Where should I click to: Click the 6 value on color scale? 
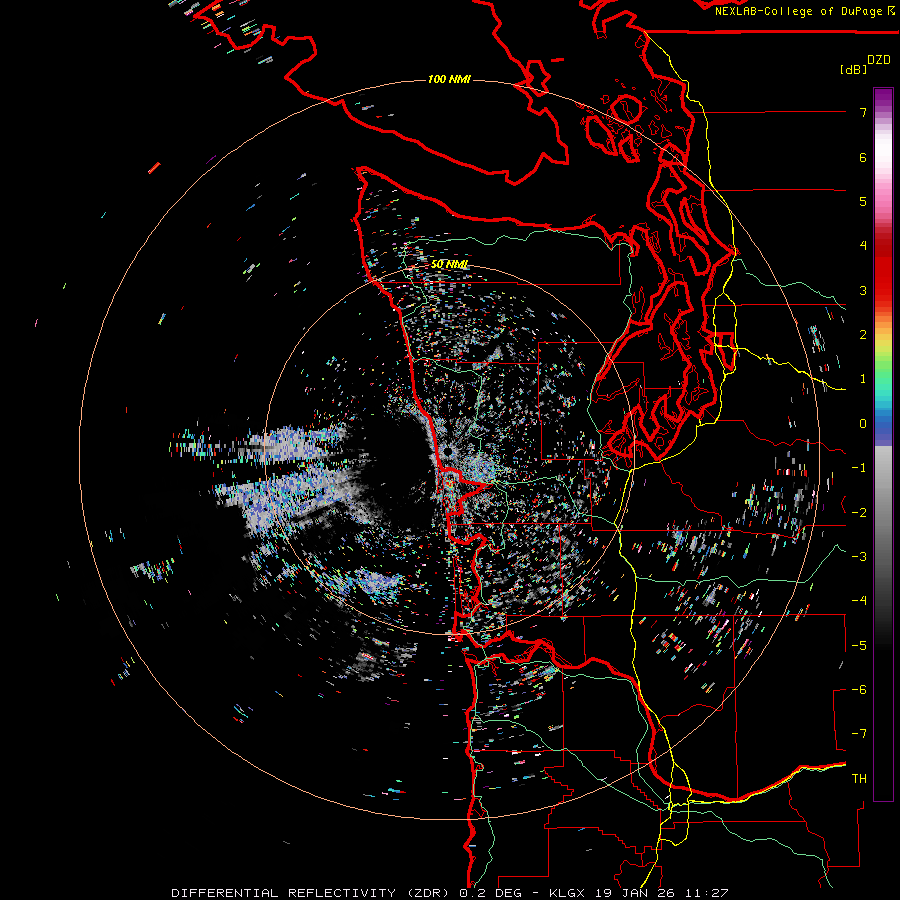pyautogui.click(x=863, y=157)
